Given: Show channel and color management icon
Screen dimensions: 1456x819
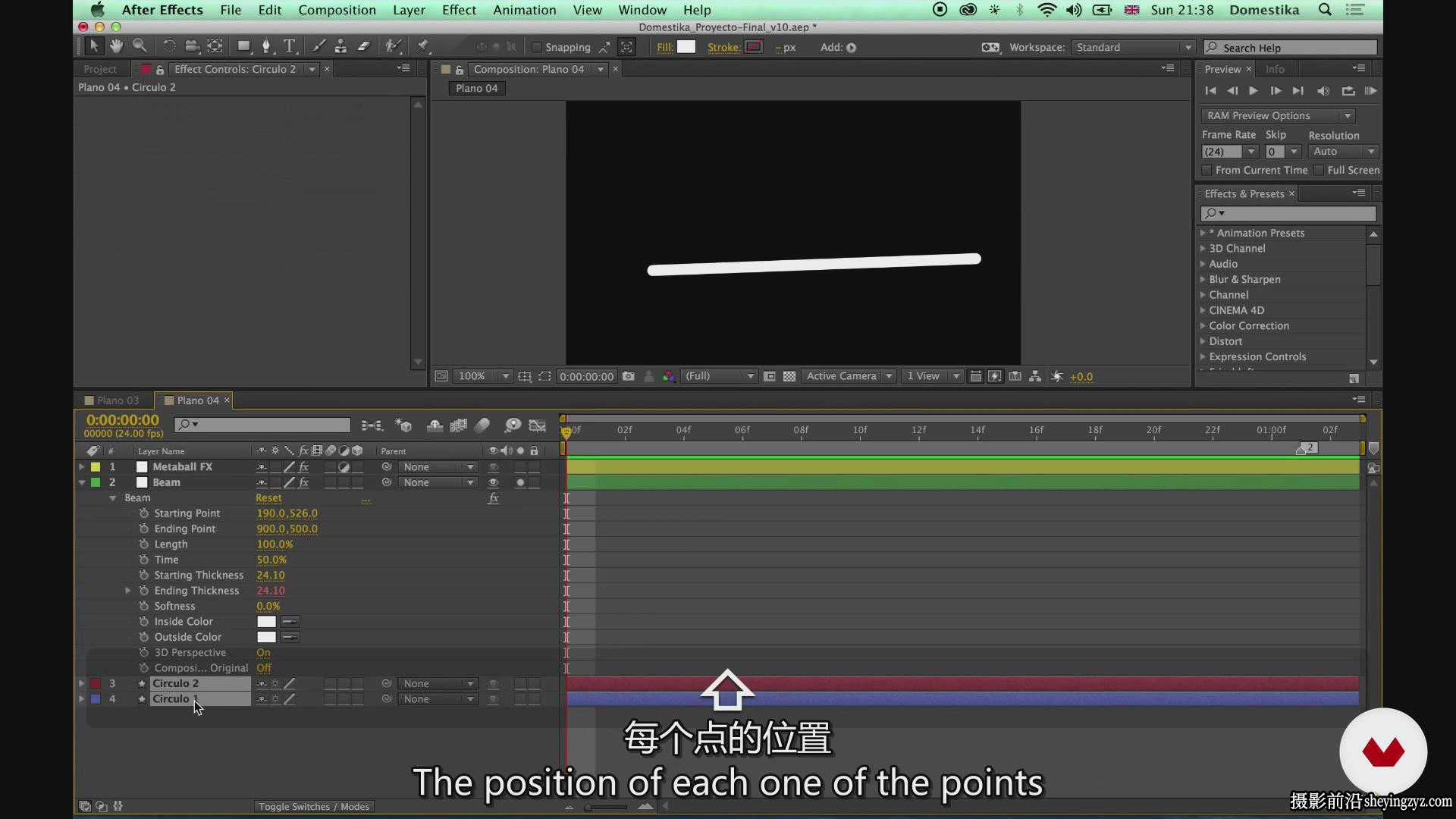Looking at the screenshot, I should point(668,376).
